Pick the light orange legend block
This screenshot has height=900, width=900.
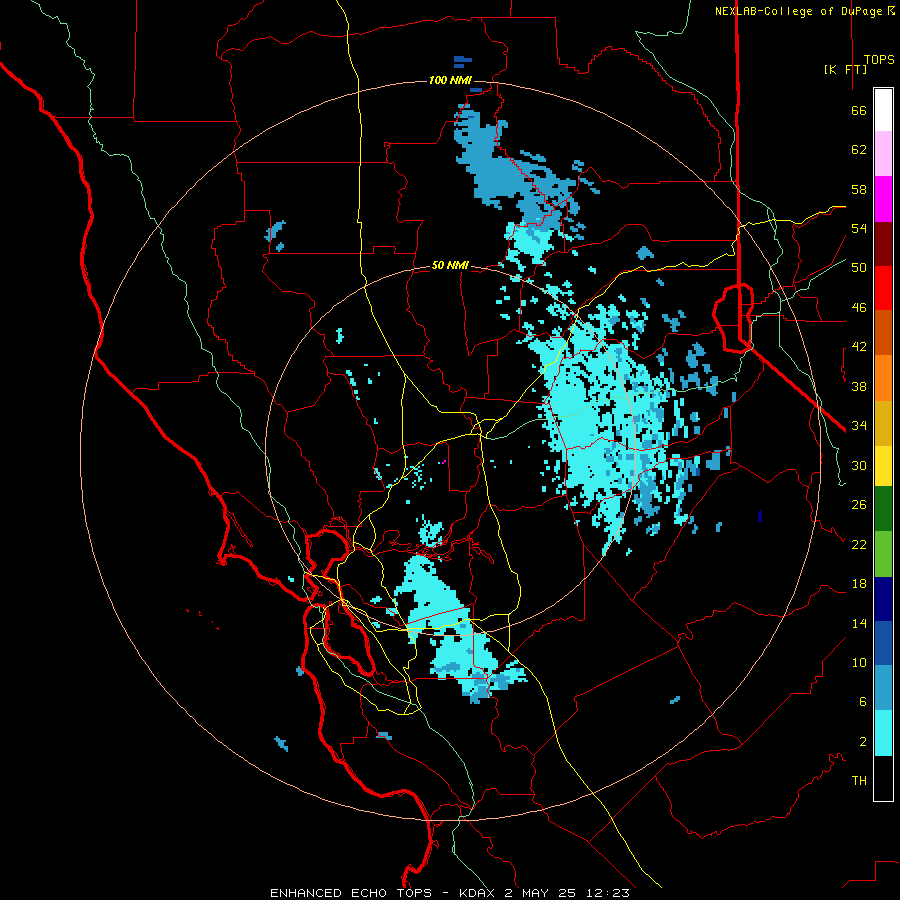883,378
